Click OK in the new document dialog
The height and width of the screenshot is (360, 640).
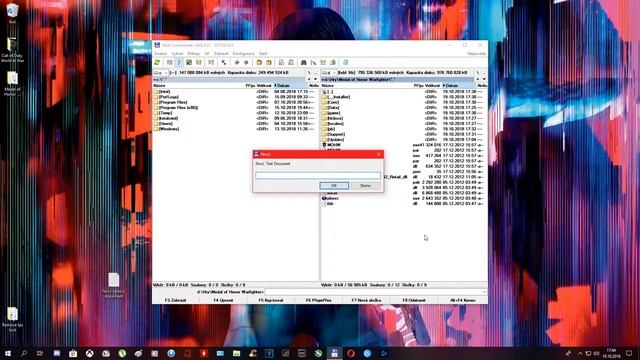point(334,186)
